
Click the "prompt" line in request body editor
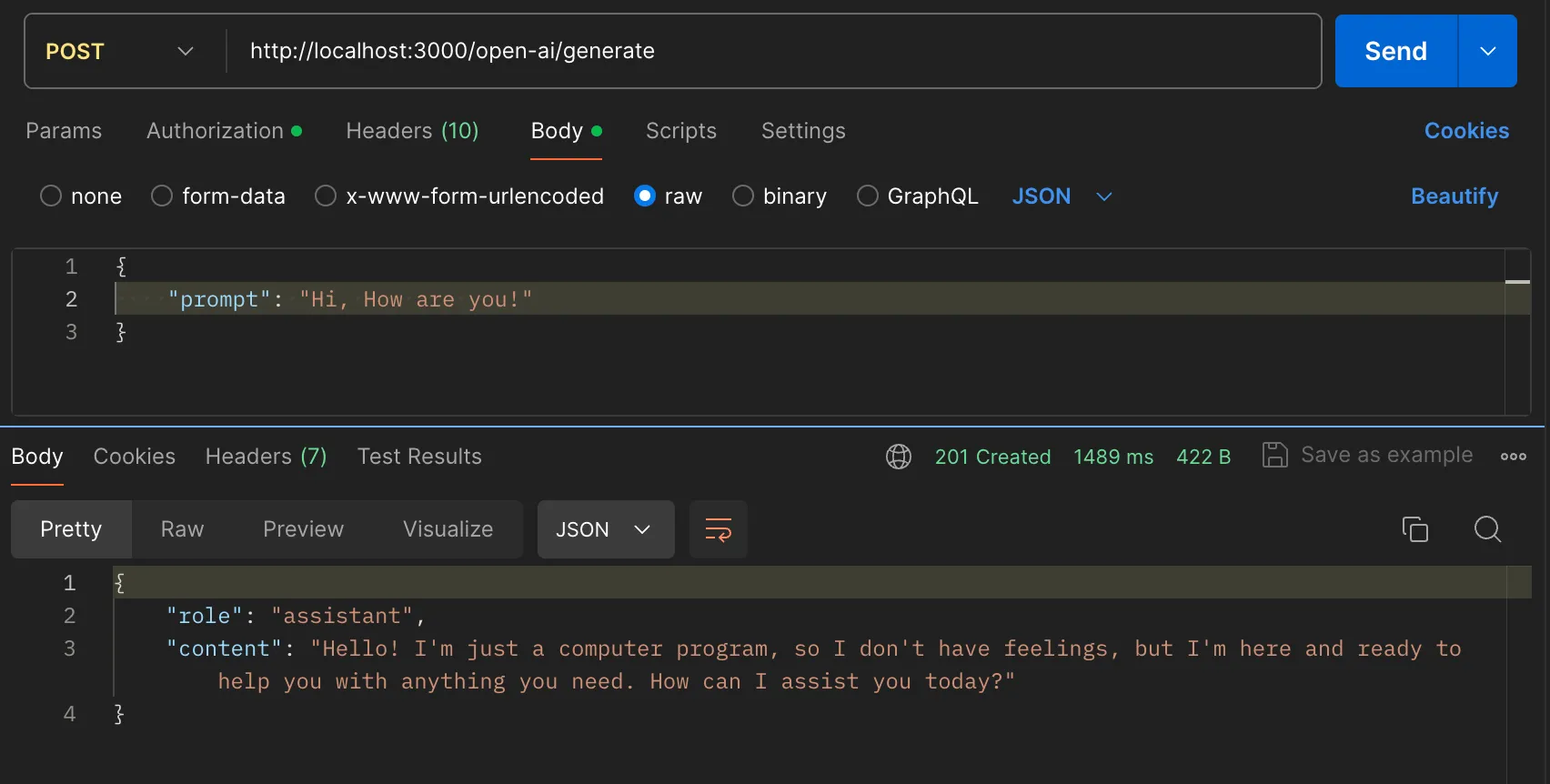coord(810,299)
